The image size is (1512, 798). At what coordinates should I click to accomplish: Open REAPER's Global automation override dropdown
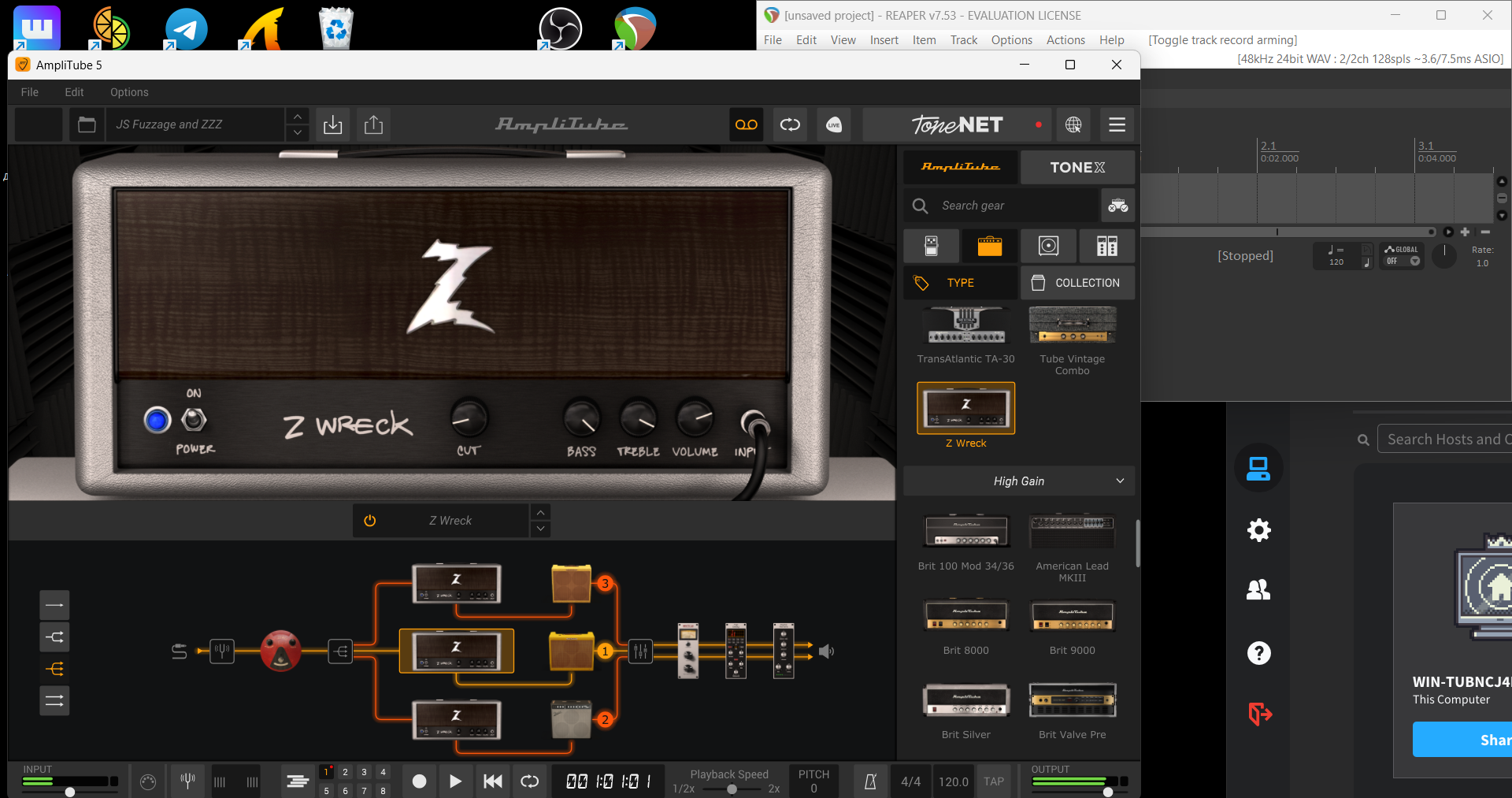pyautogui.click(x=1401, y=255)
